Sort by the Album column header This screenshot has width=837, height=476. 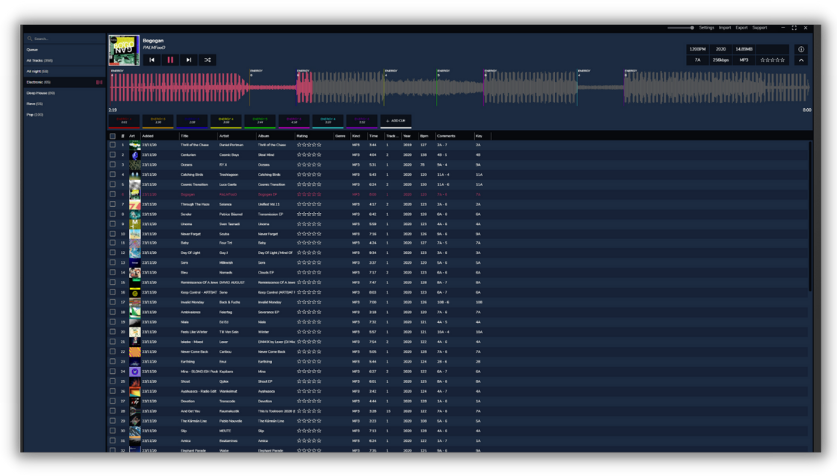point(264,136)
